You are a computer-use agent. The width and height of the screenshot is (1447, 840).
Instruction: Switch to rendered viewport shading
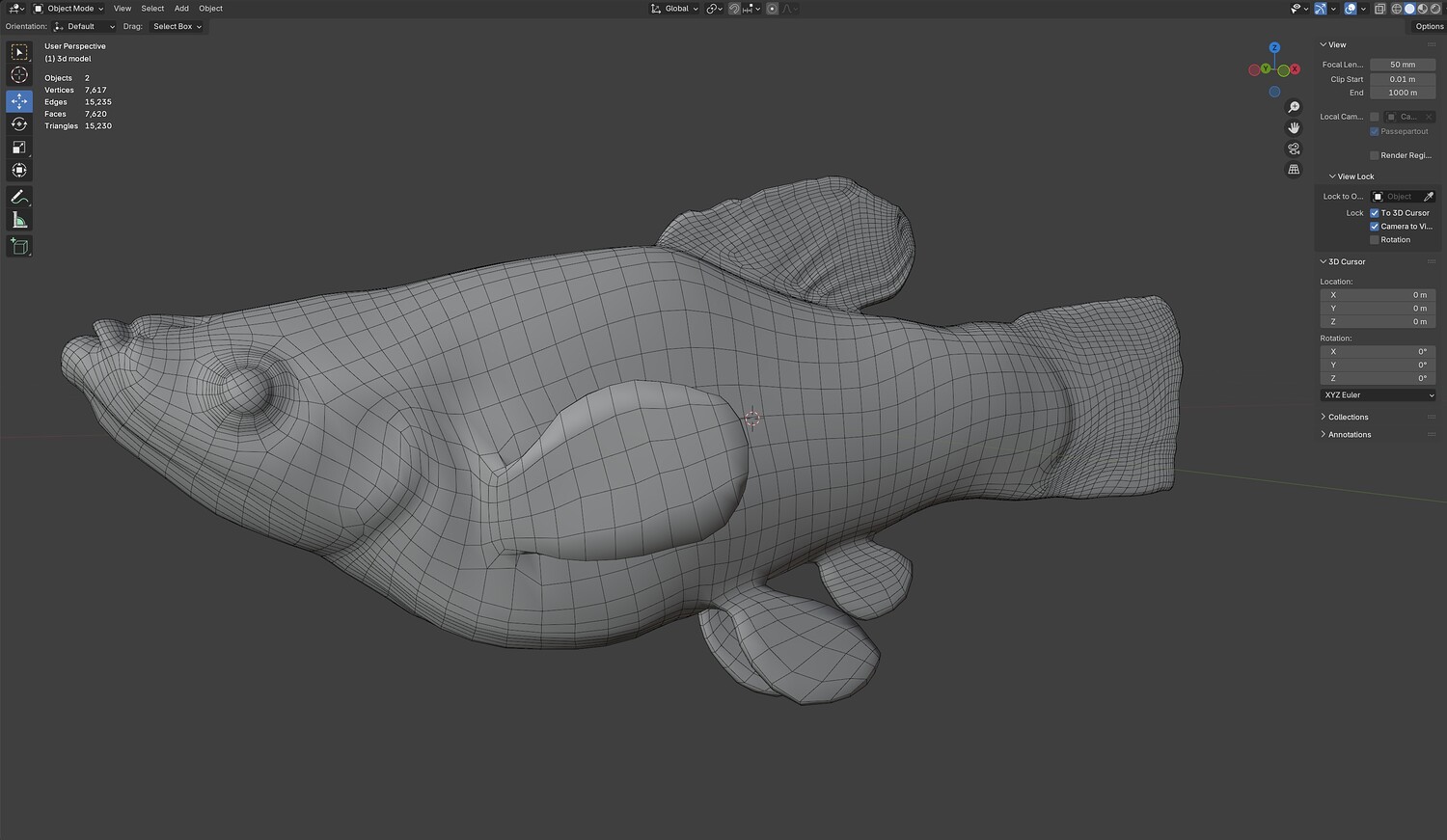[1434, 9]
